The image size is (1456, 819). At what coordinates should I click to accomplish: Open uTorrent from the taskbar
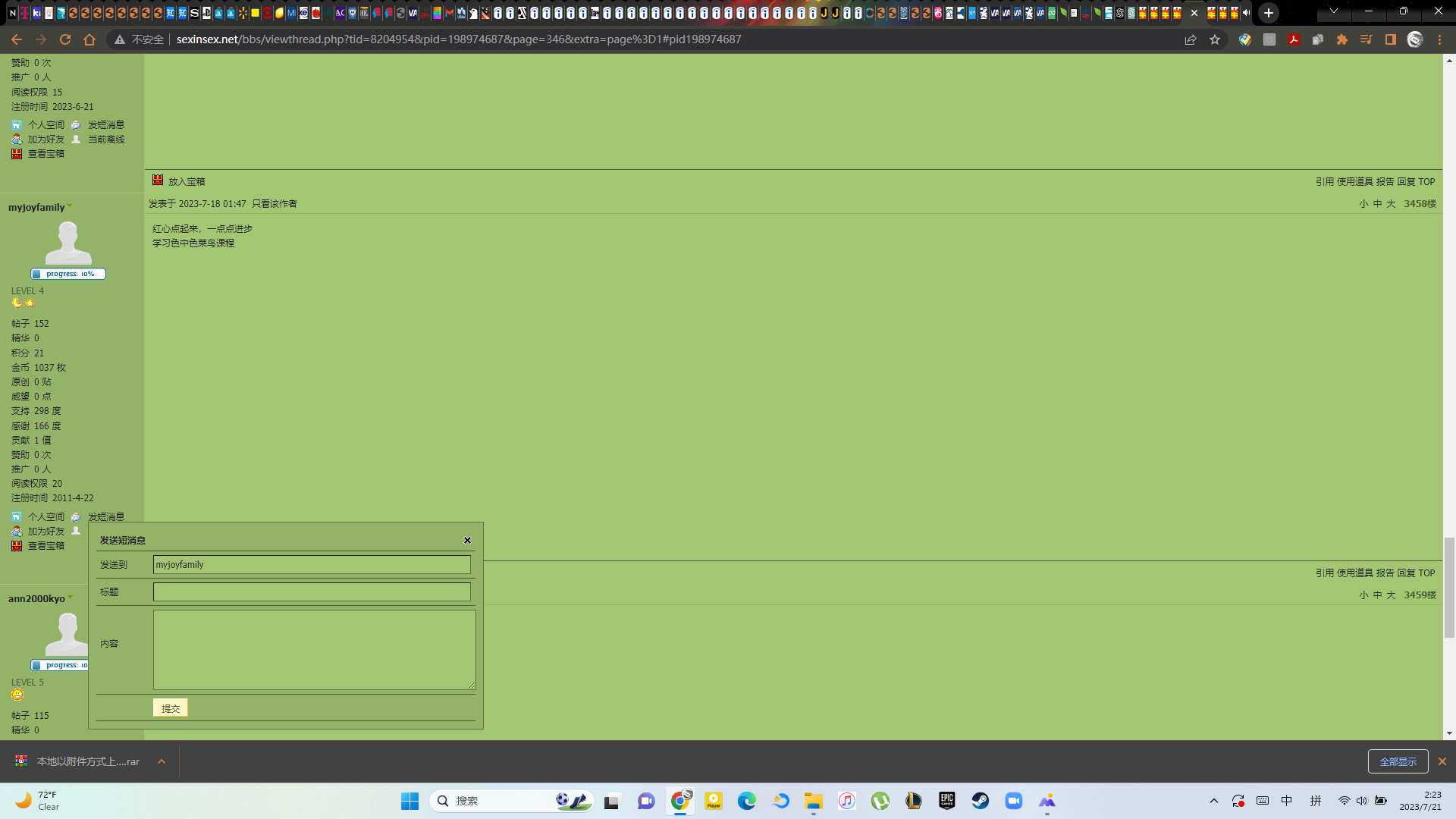[x=880, y=801]
